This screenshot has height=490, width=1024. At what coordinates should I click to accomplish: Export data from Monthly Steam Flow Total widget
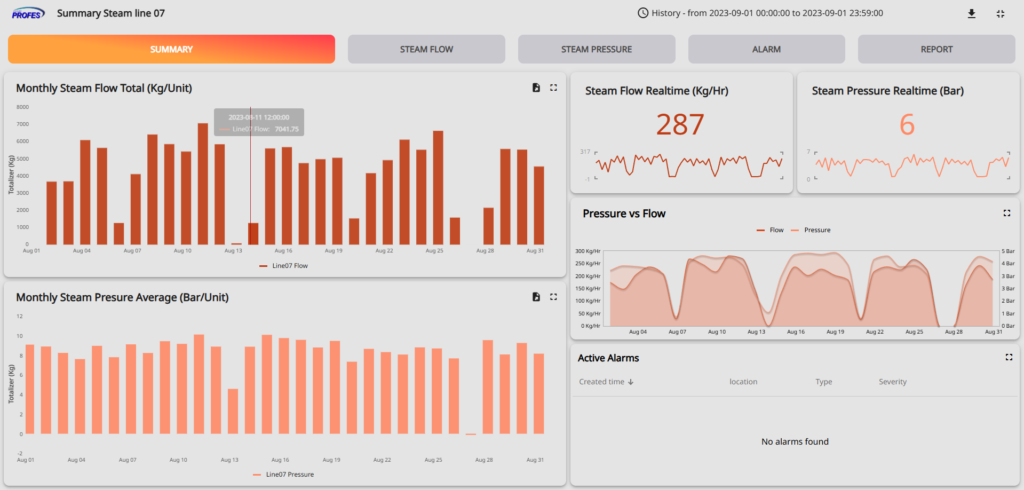(x=536, y=88)
